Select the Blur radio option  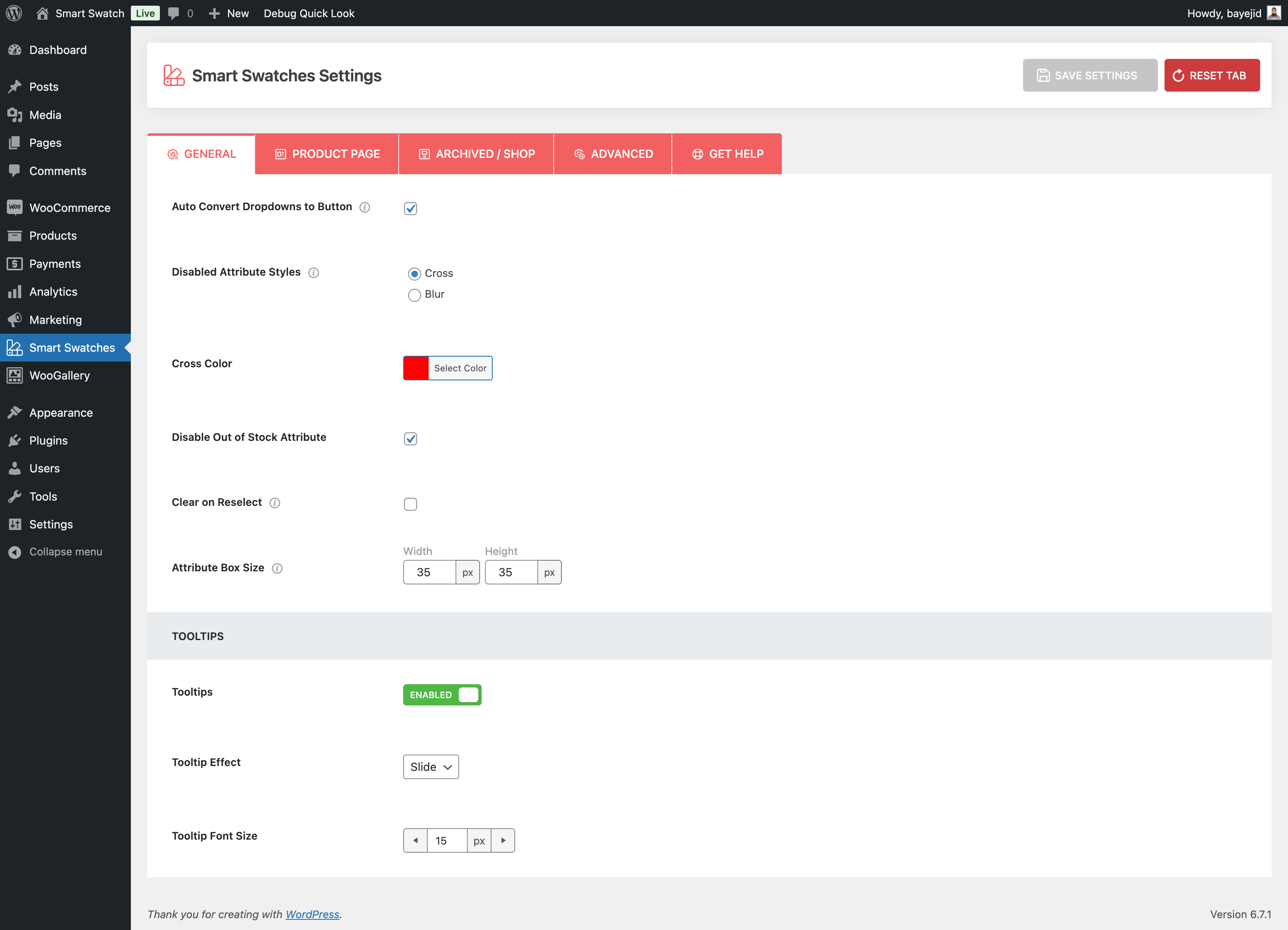415,295
